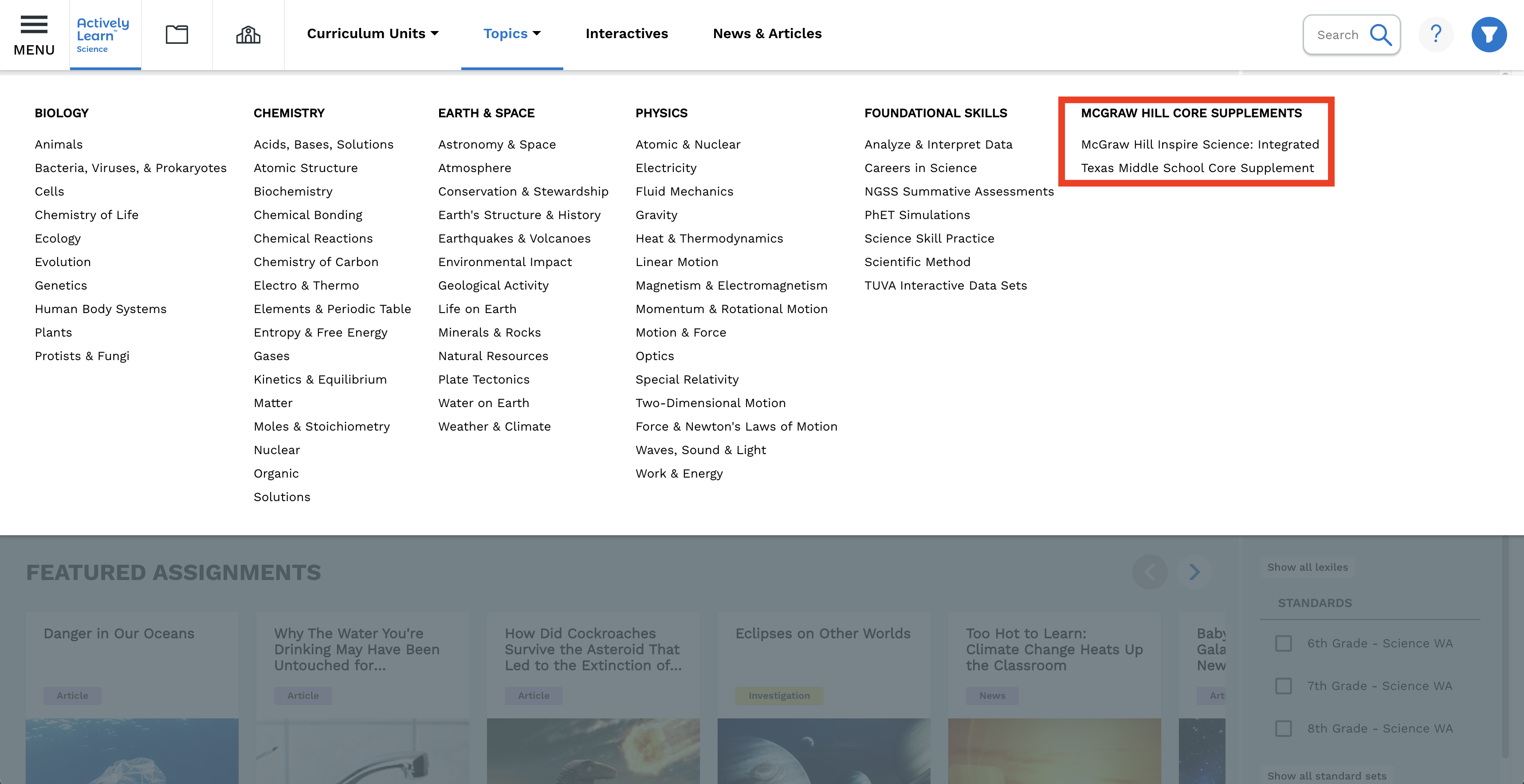Image resolution: width=1524 pixels, height=784 pixels.
Task: Open Danger in Our Oceans card
Action: [132, 698]
